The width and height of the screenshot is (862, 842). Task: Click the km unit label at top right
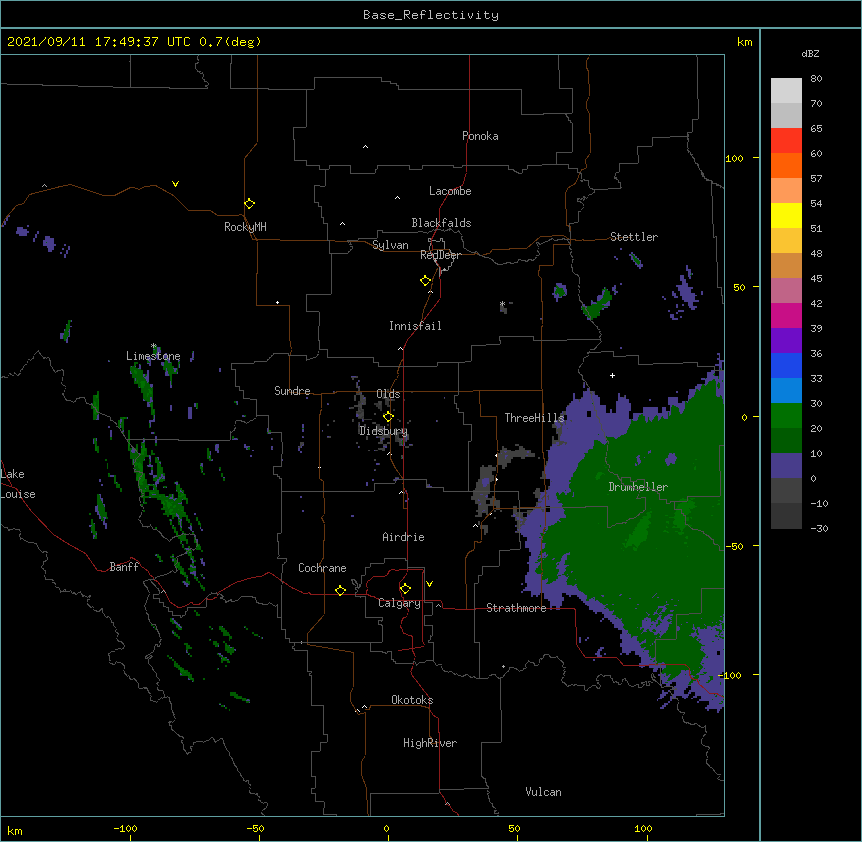(x=745, y=42)
